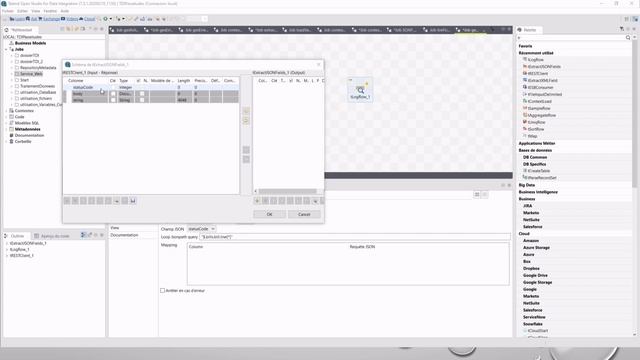Expand the Métadonnées tree node

pyautogui.click(x=7, y=129)
